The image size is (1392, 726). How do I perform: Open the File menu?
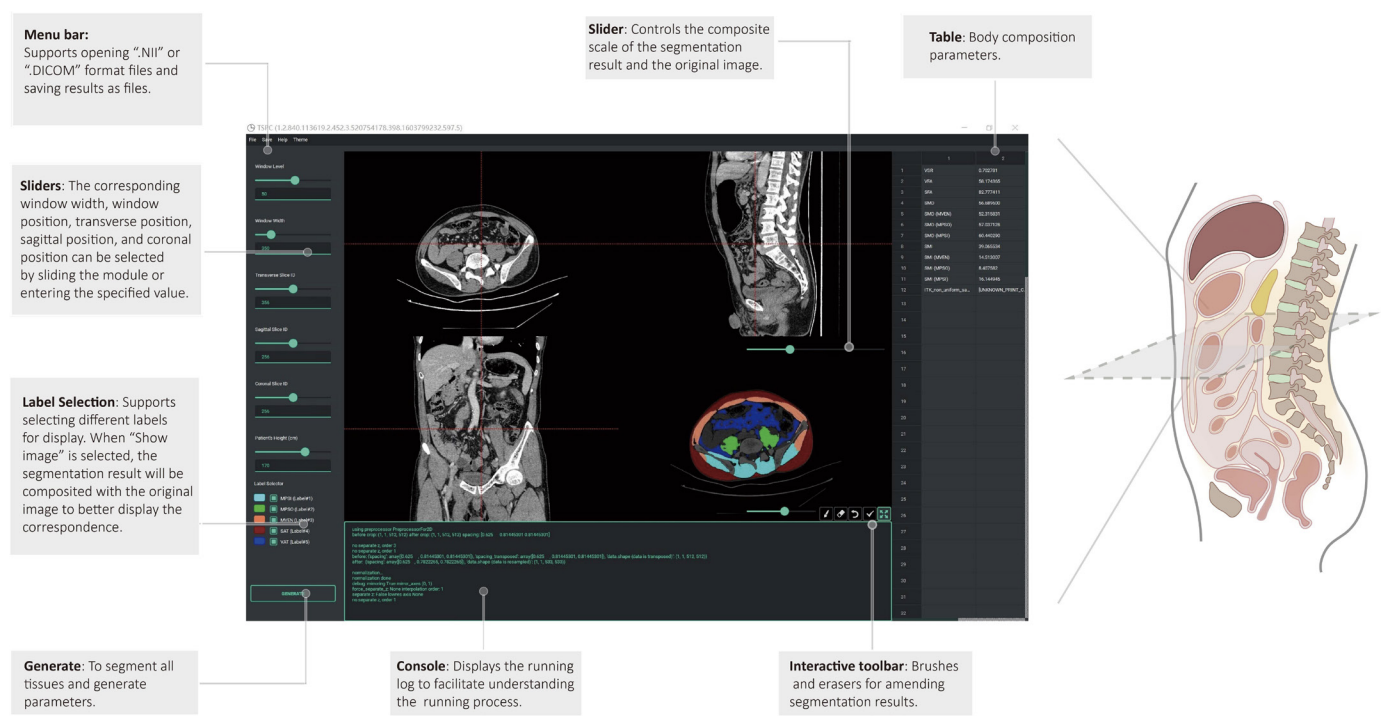tap(253, 140)
